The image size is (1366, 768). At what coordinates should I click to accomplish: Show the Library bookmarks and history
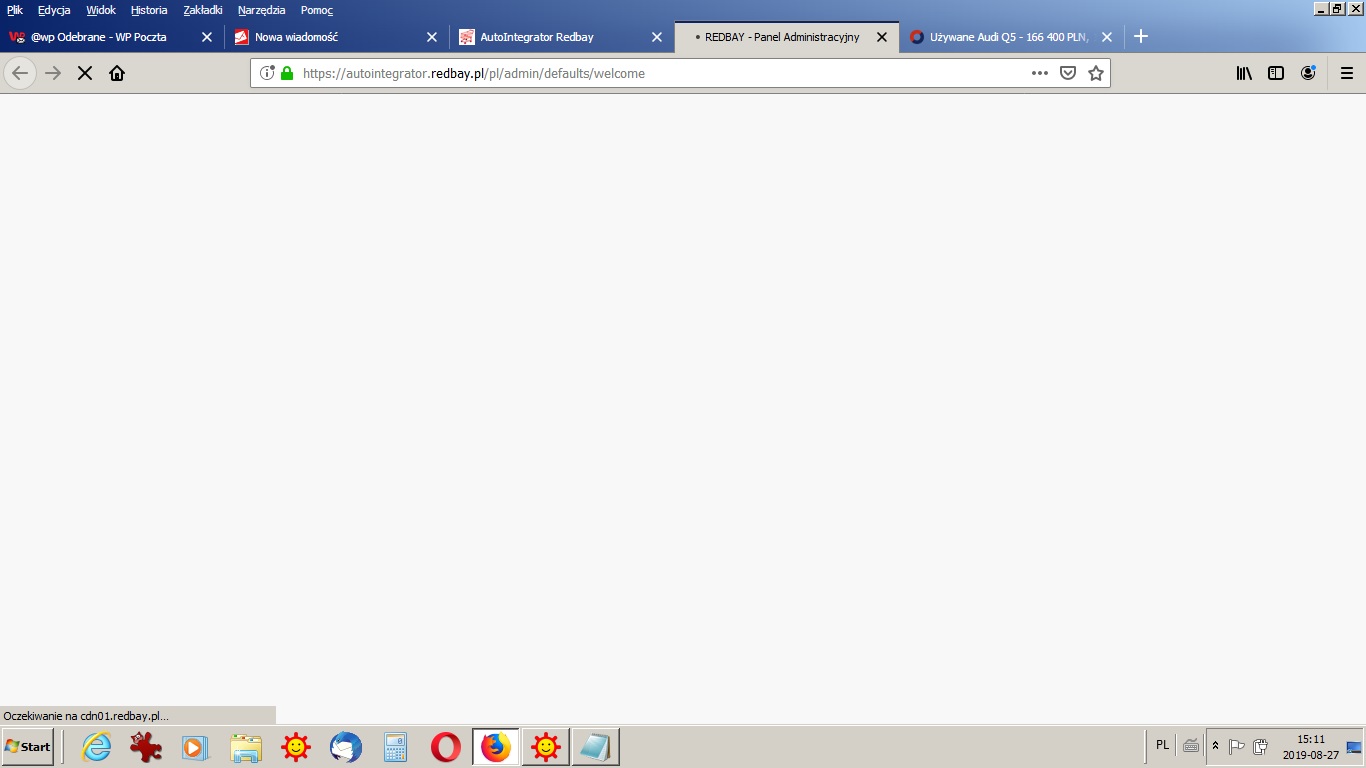click(x=1244, y=73)
